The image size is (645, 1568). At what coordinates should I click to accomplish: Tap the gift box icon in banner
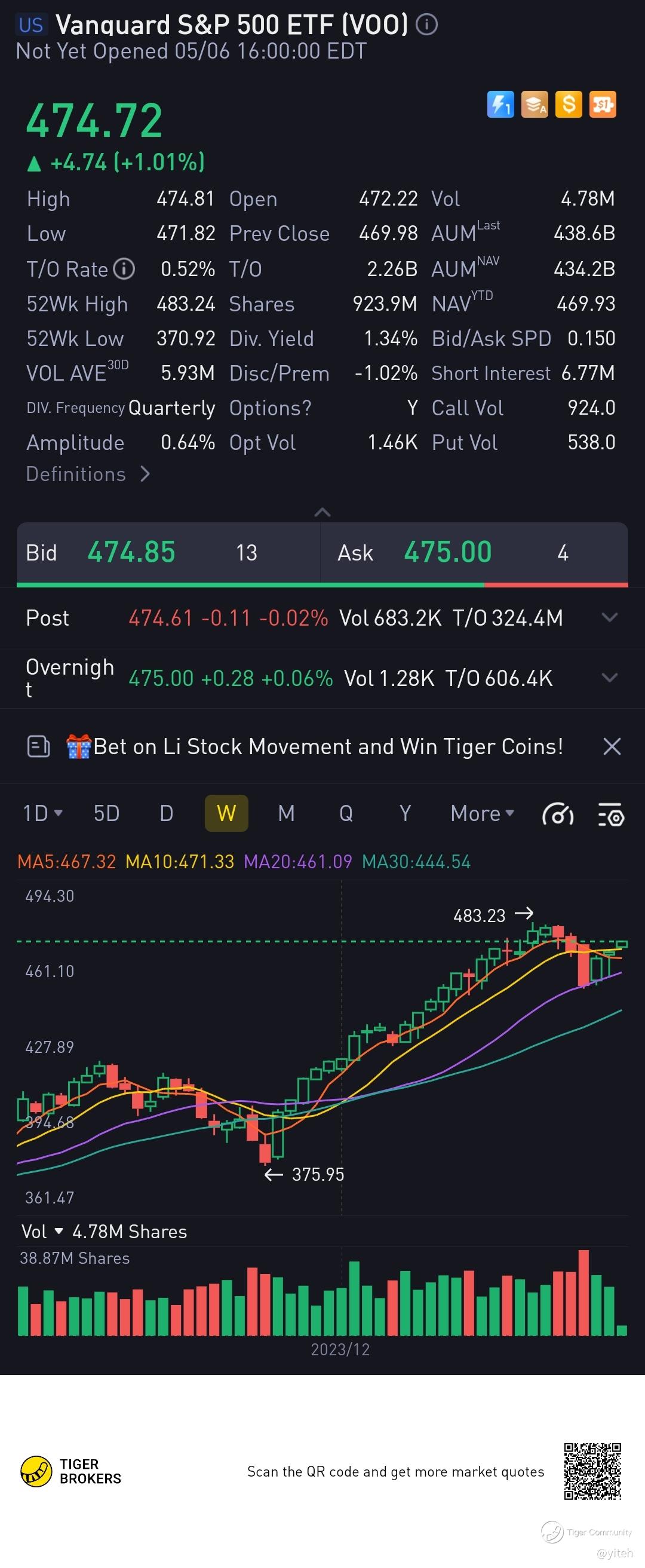pyautogui.click(x=78, y=746)
